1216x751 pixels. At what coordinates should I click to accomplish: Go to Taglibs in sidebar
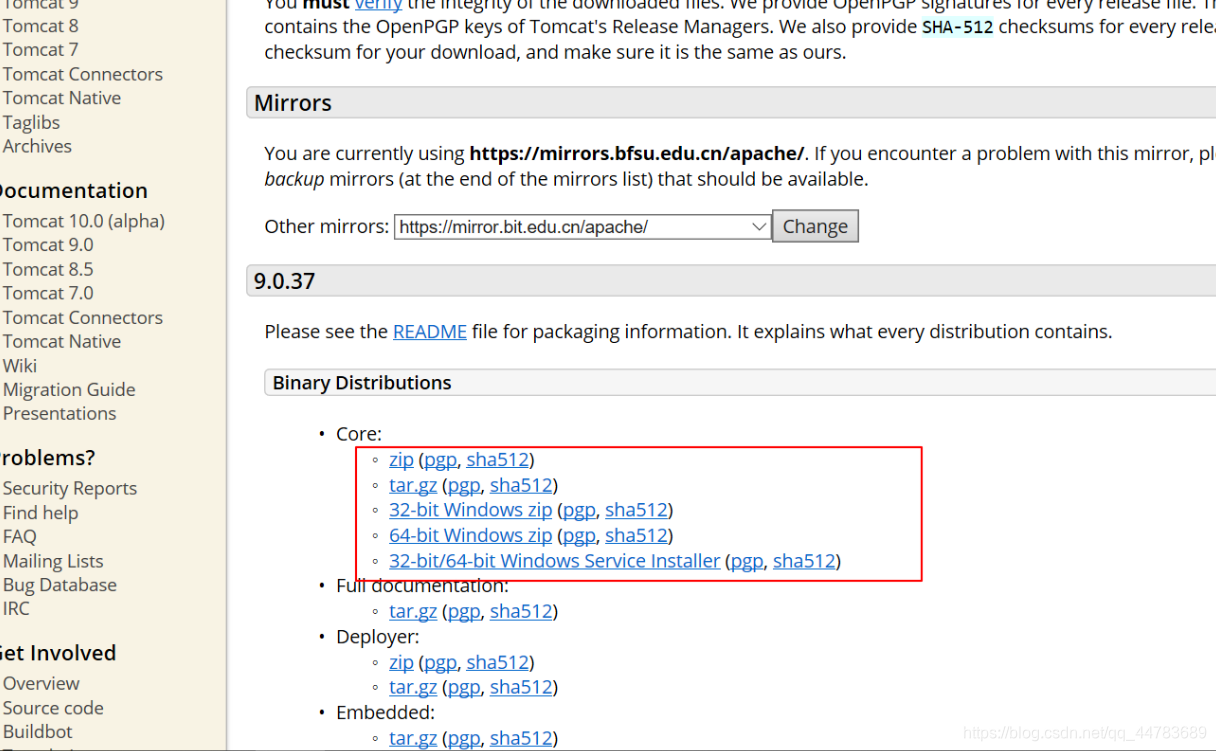point(31,122)
